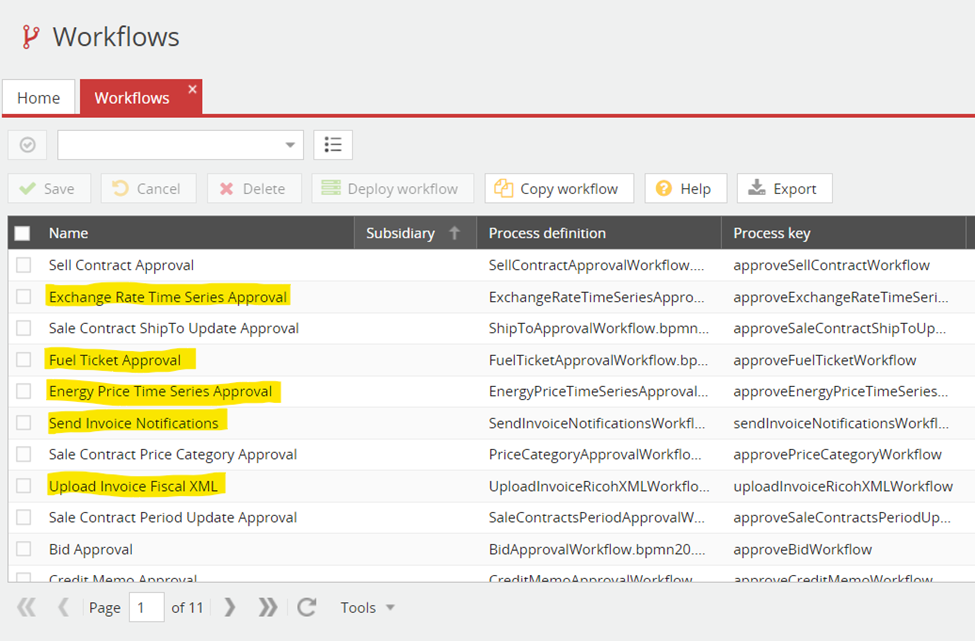
Task: Click the page number input field
Action: click(146, 607)
